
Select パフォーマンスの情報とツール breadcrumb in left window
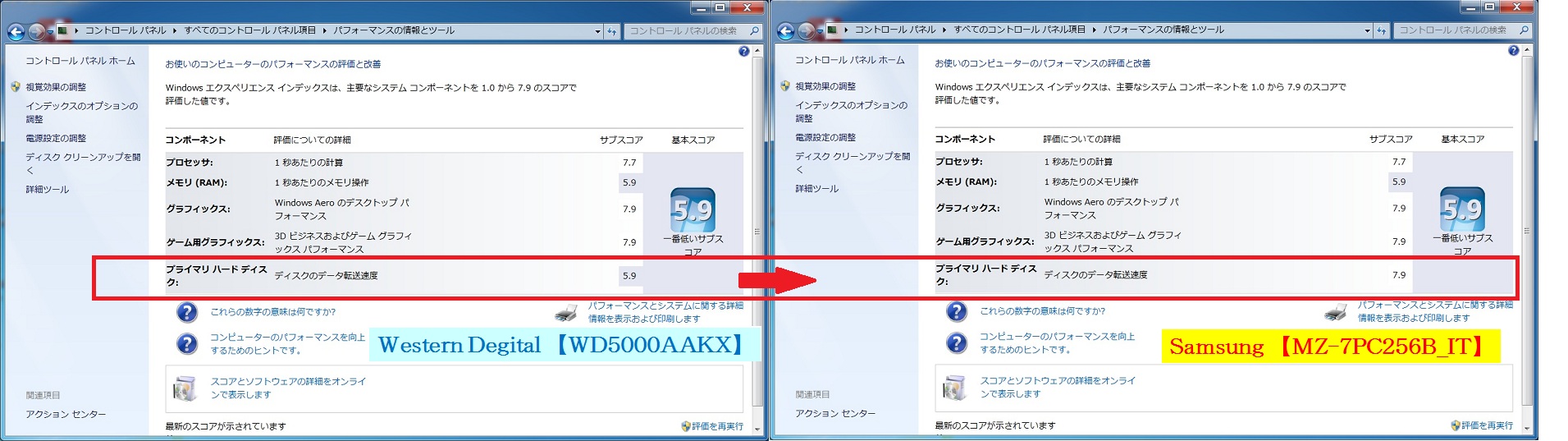[x=393, y=30]
